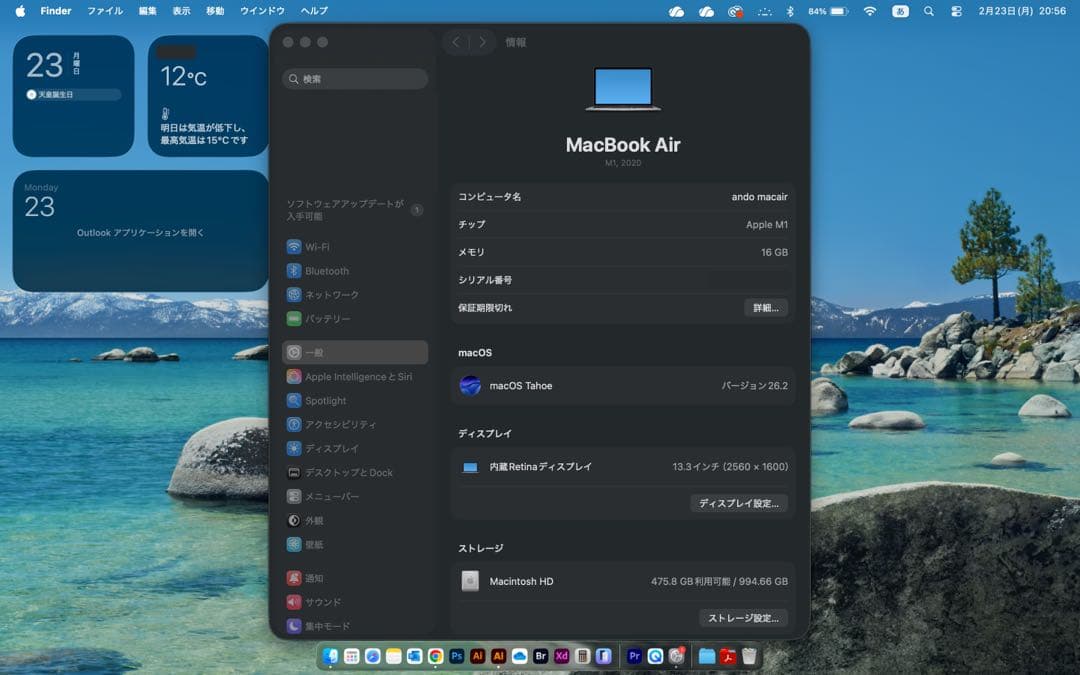Open Apple Intelligence と Siri settings
This screenshot has height=675, width=1080.
tap(355, 377)
